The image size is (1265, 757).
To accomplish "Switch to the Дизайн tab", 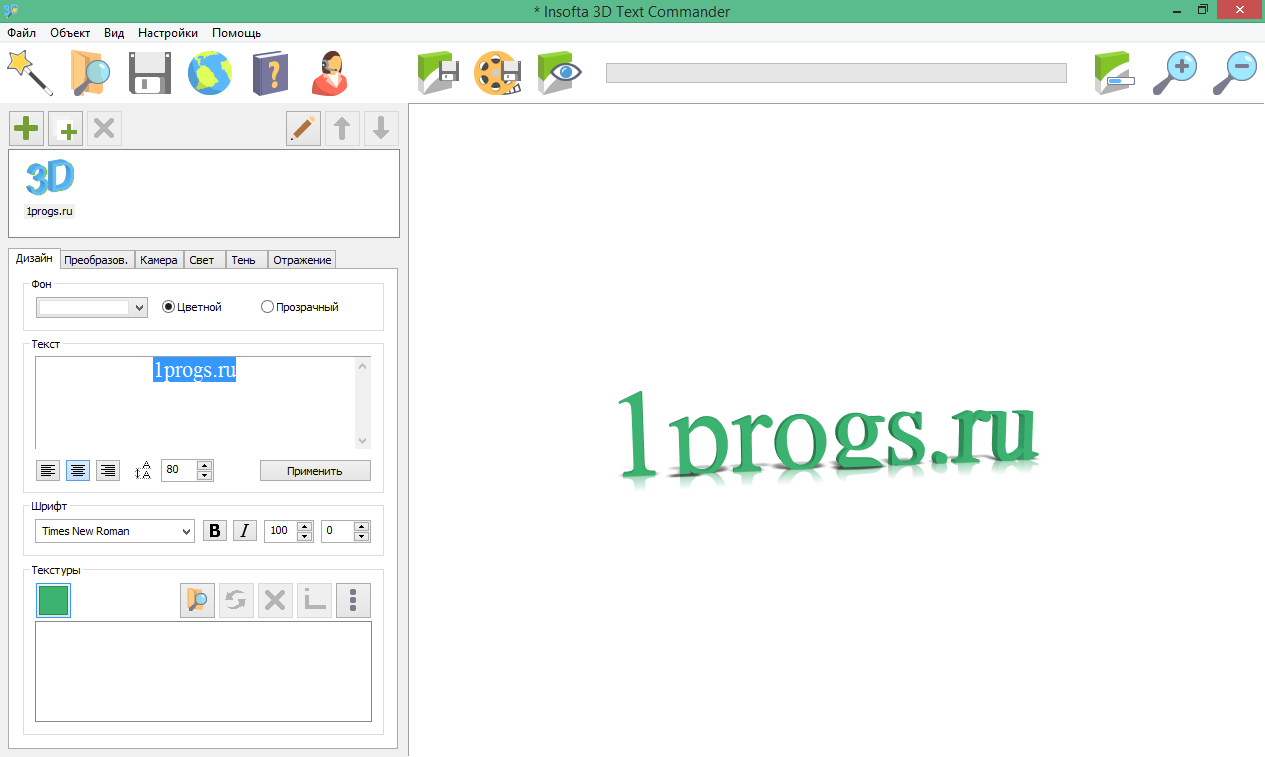I will tap(34, 258).
